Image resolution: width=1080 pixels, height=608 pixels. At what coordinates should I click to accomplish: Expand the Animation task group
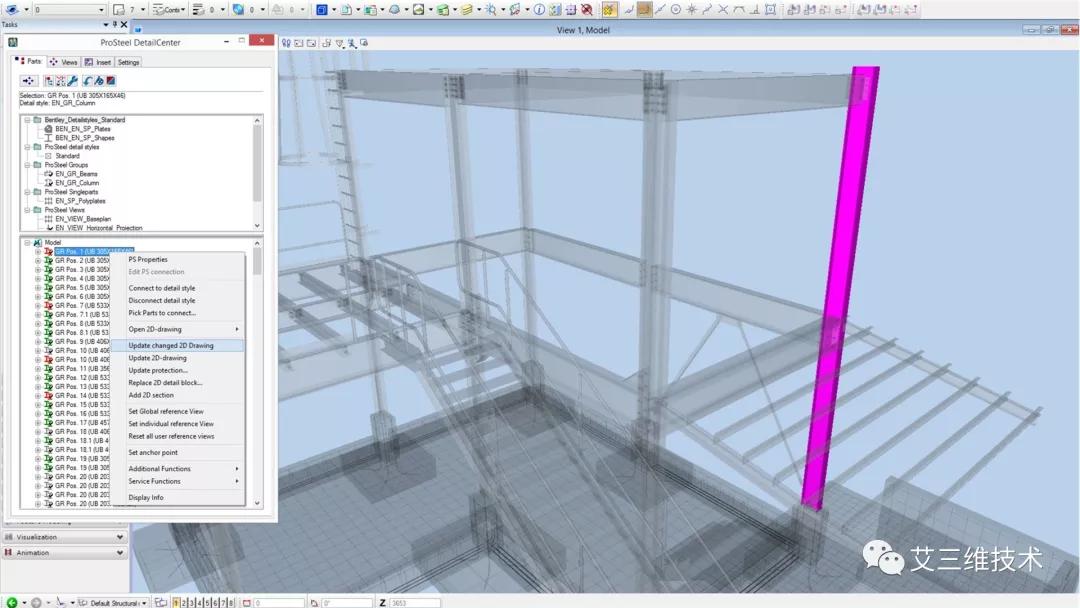click(64, 553)
